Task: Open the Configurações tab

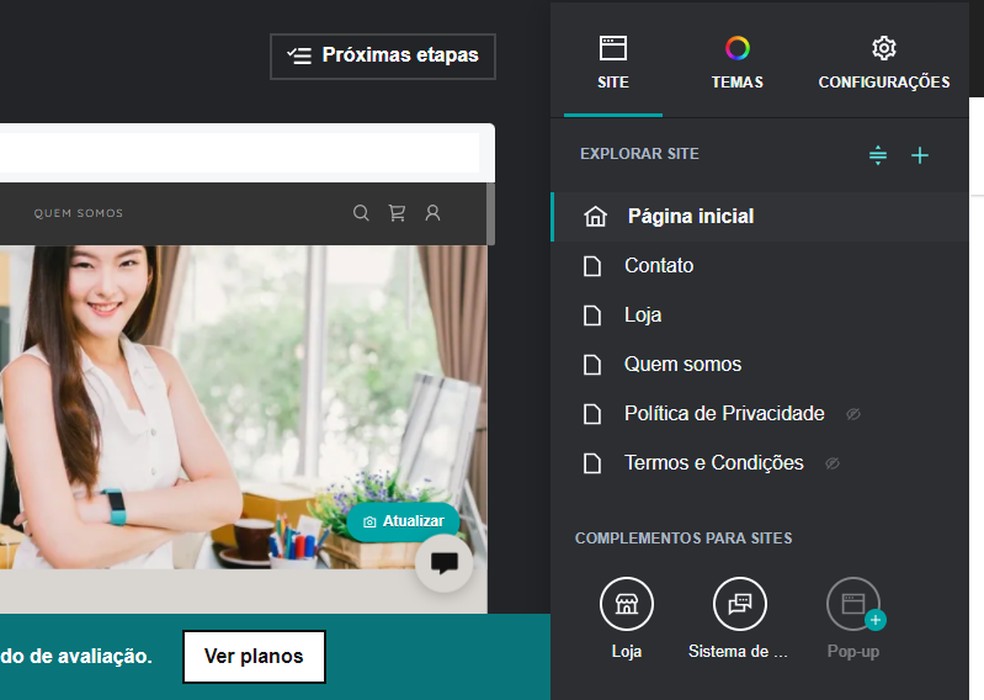Action: click(884, 62)
